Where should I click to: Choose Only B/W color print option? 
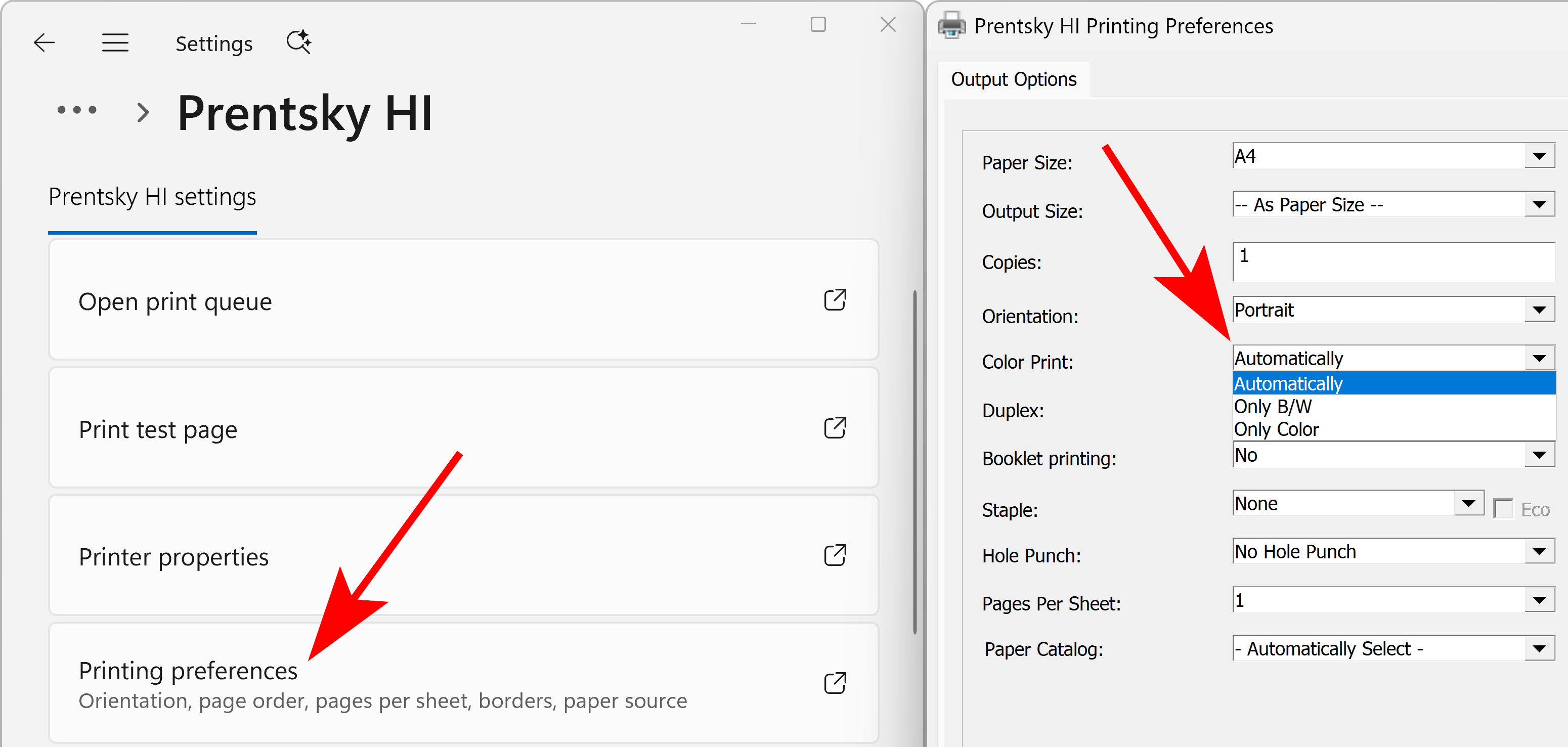1394,406
